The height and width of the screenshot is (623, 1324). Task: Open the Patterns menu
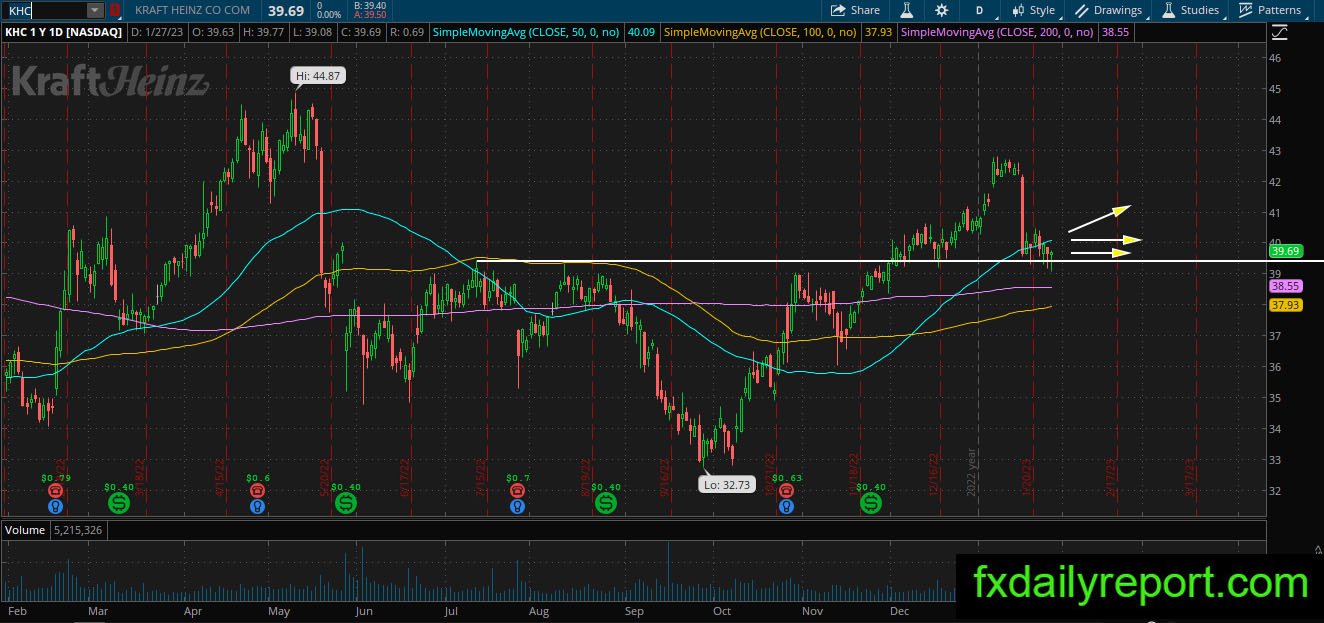pos(1270,10)
